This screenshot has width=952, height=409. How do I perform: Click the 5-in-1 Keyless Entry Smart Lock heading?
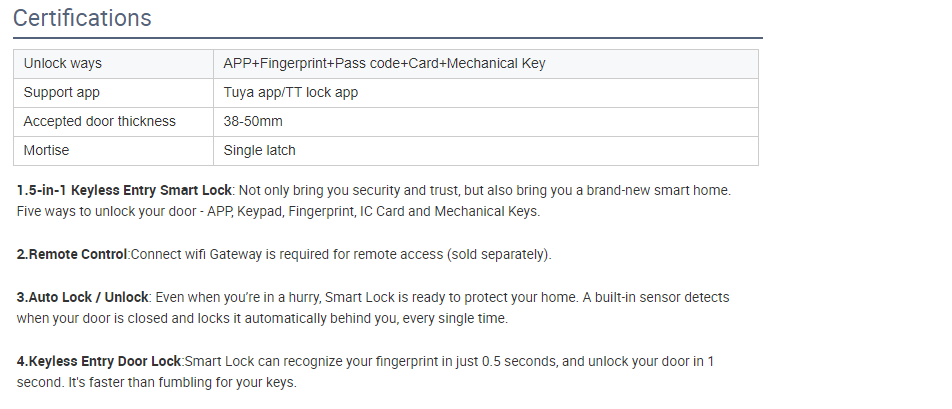[x=124, y=191]
